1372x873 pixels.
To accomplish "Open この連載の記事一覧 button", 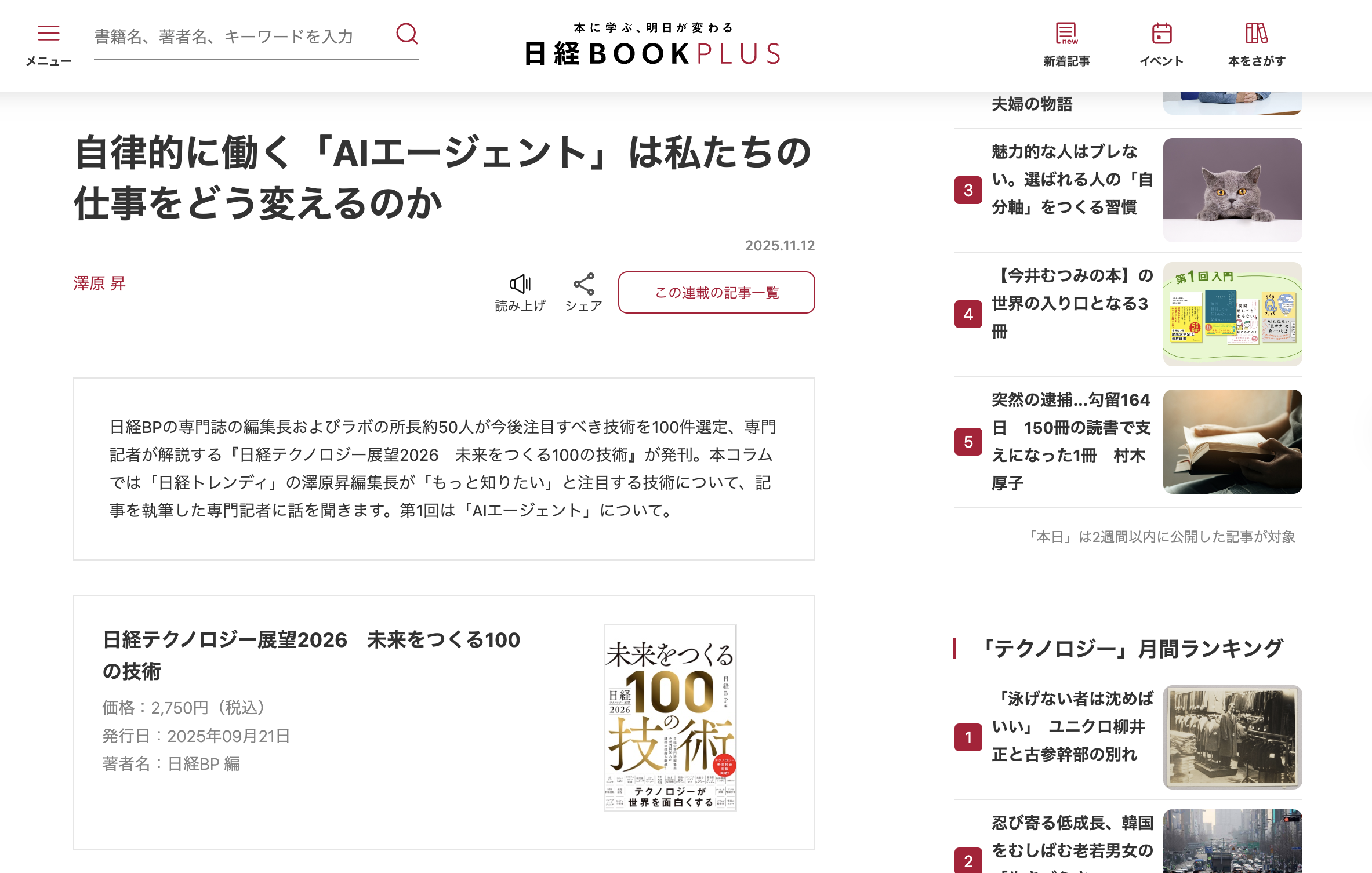I will click(x=716, y=293).
